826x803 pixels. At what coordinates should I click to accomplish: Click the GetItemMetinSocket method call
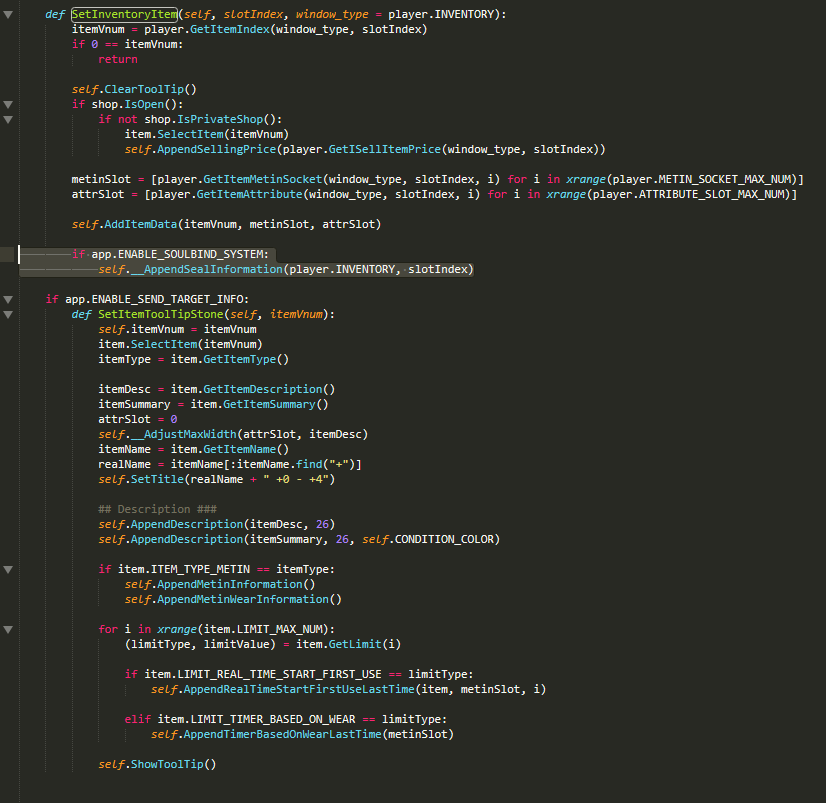click(x=262, y=180)
